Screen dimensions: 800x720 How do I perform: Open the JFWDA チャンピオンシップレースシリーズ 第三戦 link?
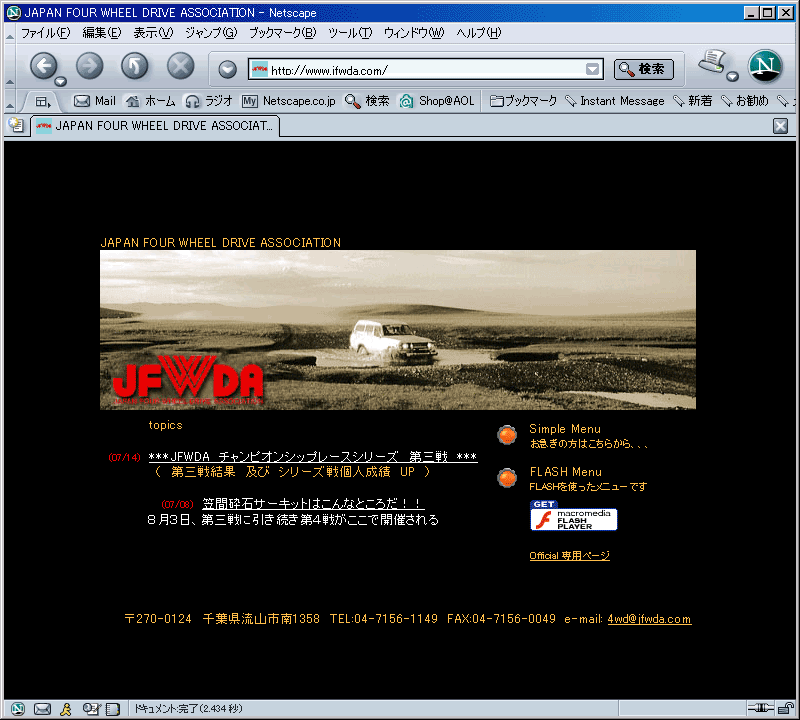(313, 456)
